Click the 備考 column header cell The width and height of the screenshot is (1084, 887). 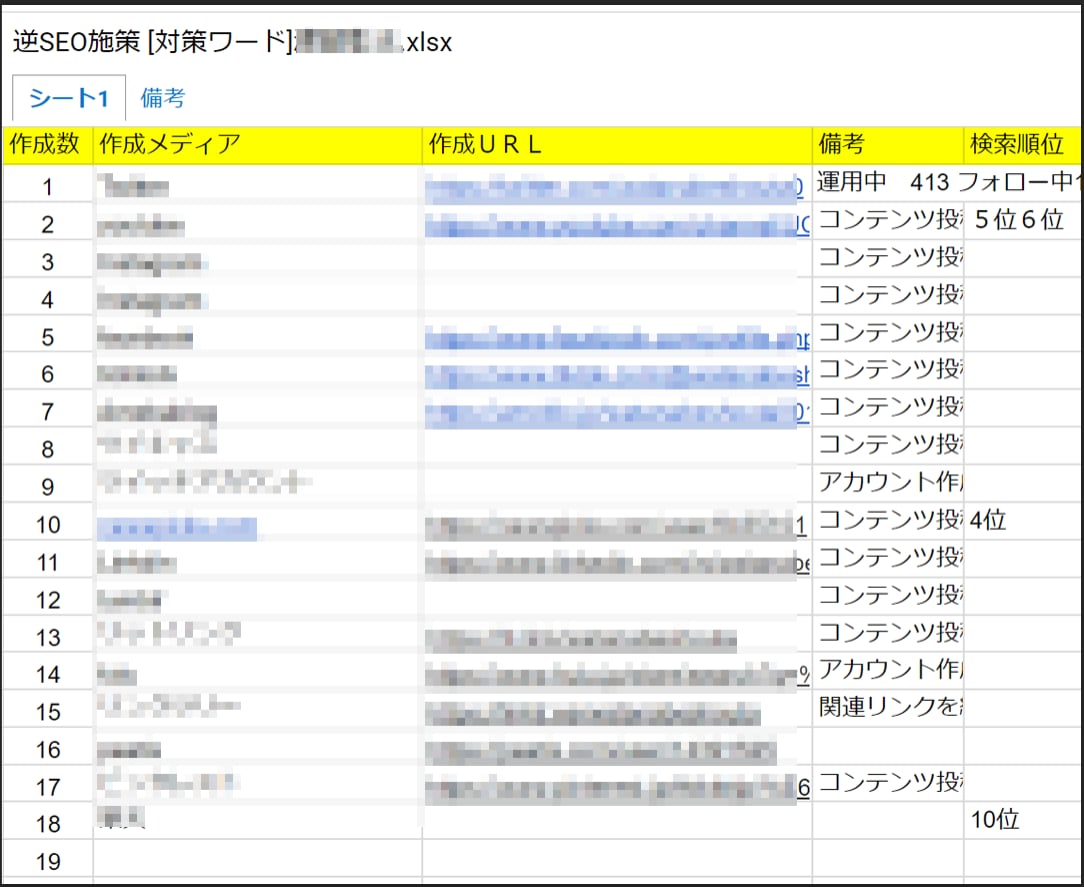pos(888,144)
